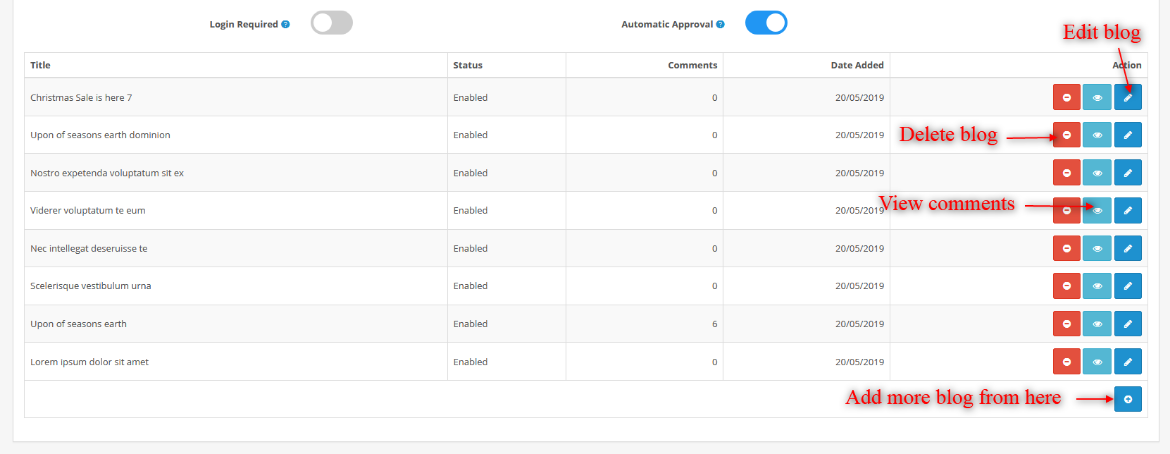
Task: Toggle the Login Required switch
Action: pos(331,23)
